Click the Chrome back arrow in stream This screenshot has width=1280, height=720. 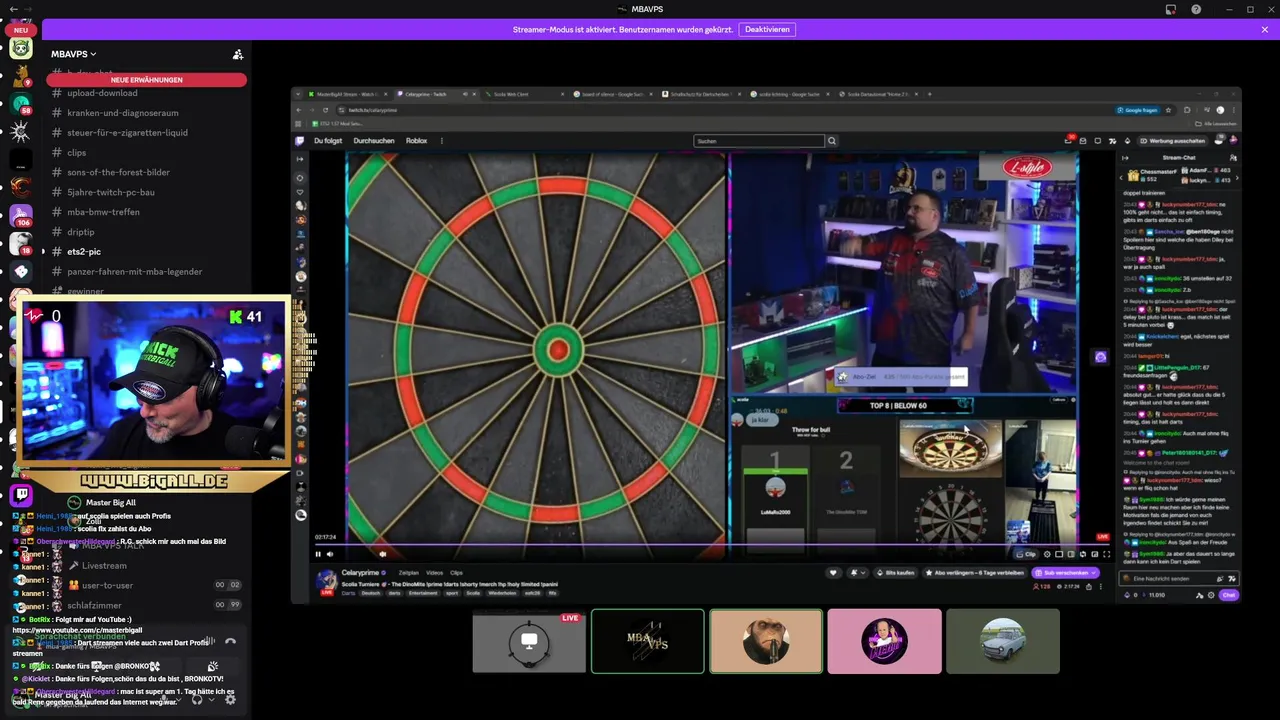click(x=299, y=110)
